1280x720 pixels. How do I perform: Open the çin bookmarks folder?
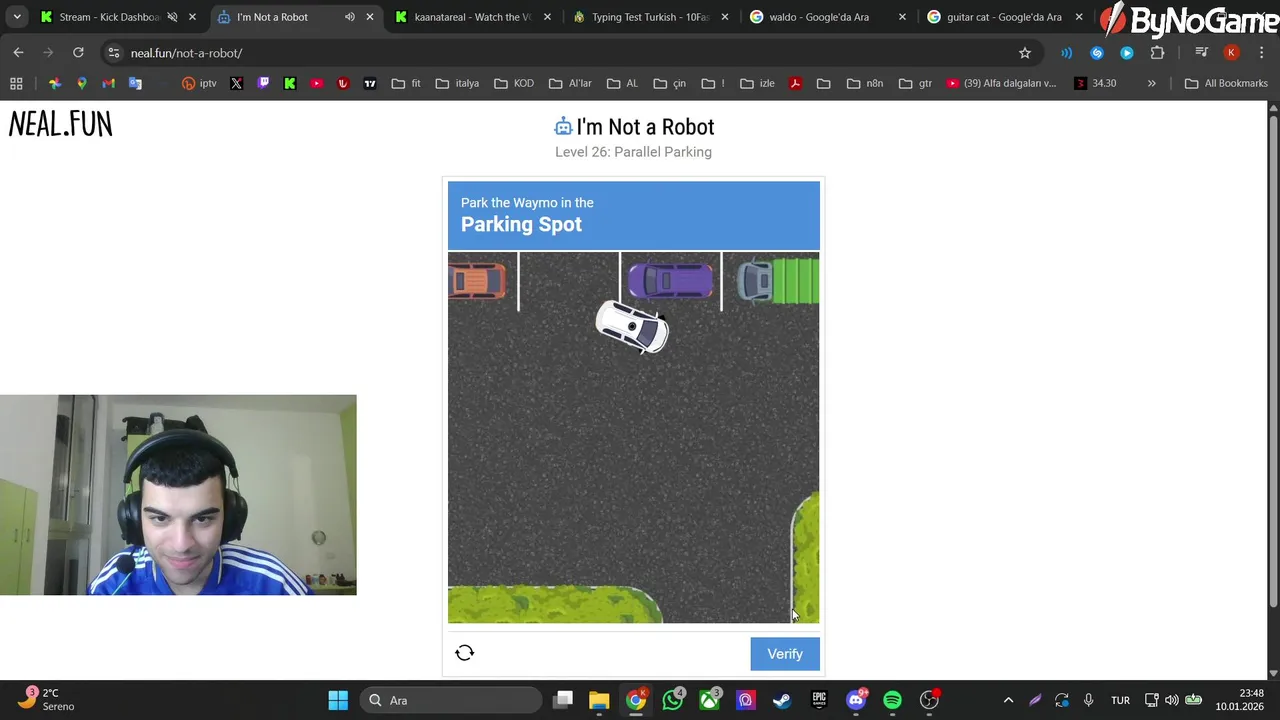tap(669, 83)
